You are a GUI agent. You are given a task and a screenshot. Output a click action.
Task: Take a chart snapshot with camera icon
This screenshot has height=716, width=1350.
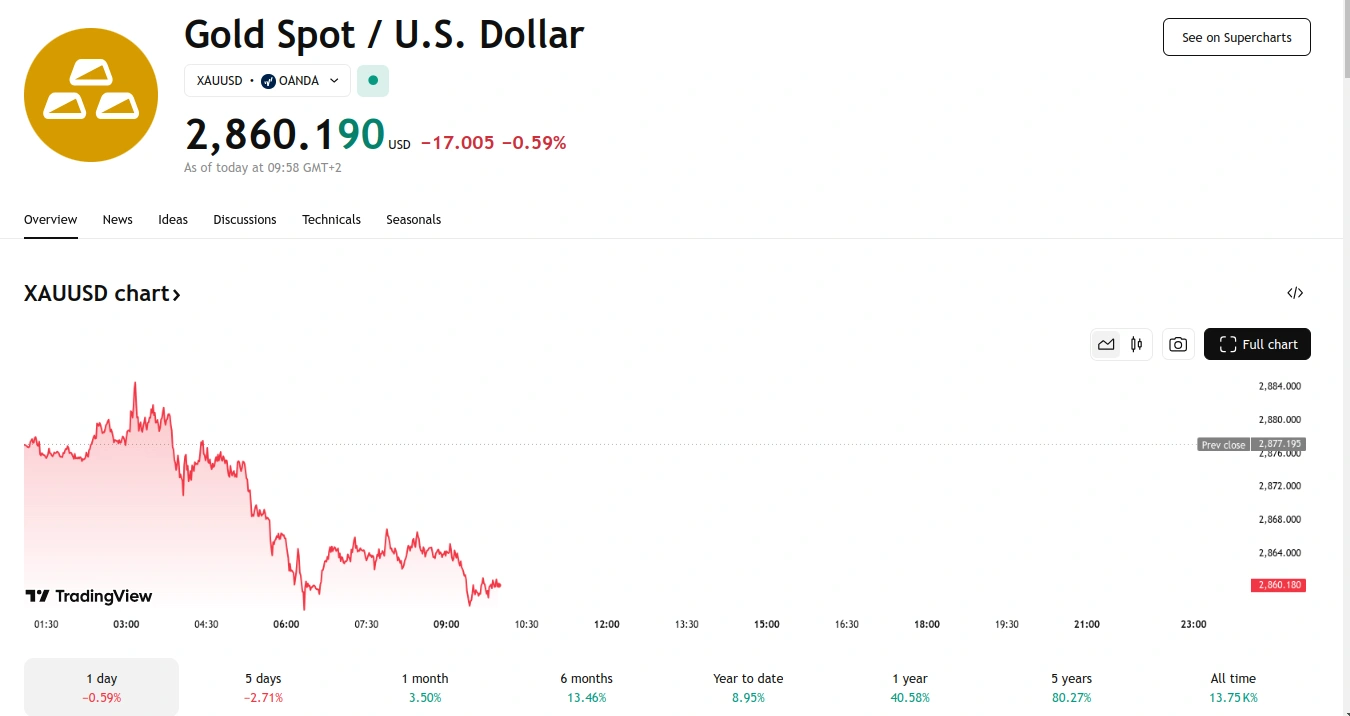[x=1178, y=345]
